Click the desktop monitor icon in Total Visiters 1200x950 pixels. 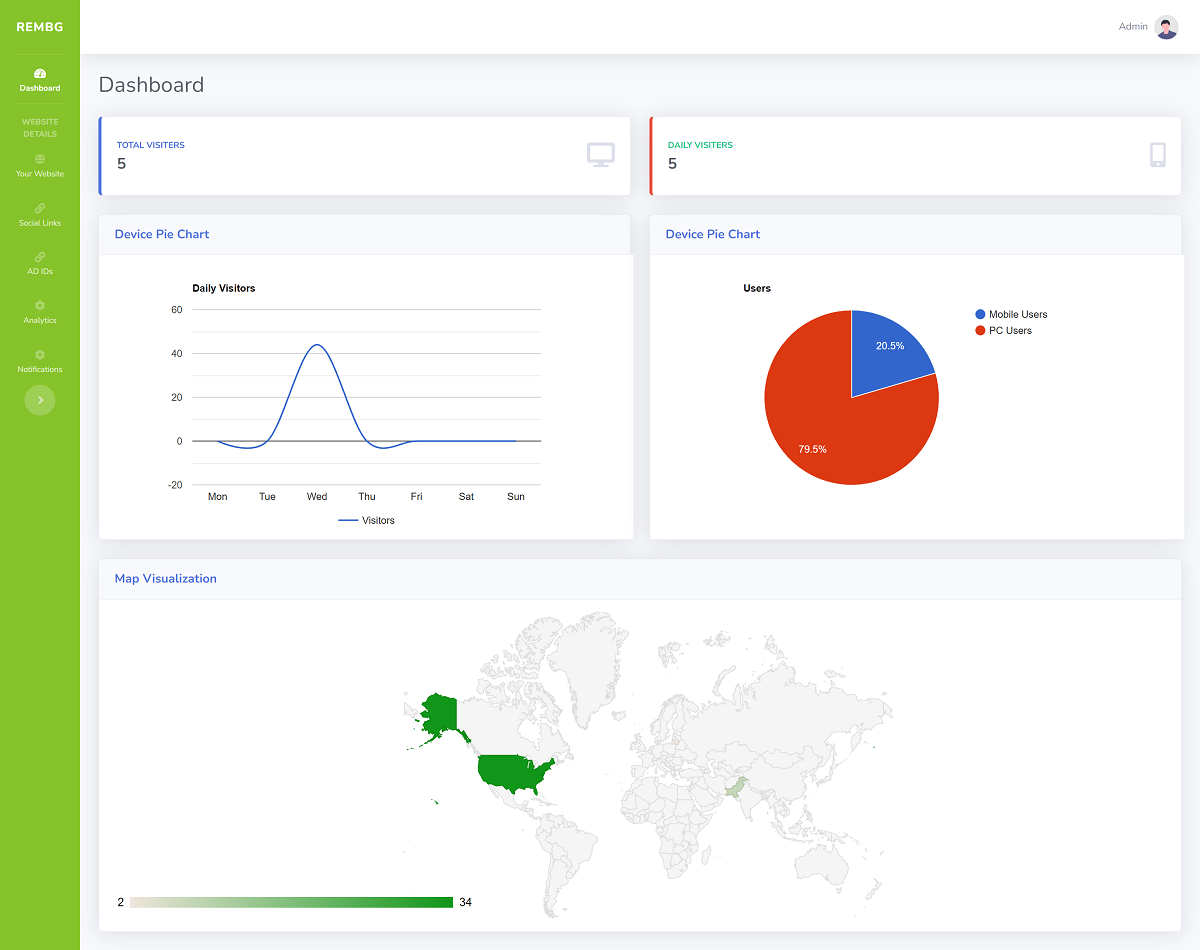click(x=600, y=155)
